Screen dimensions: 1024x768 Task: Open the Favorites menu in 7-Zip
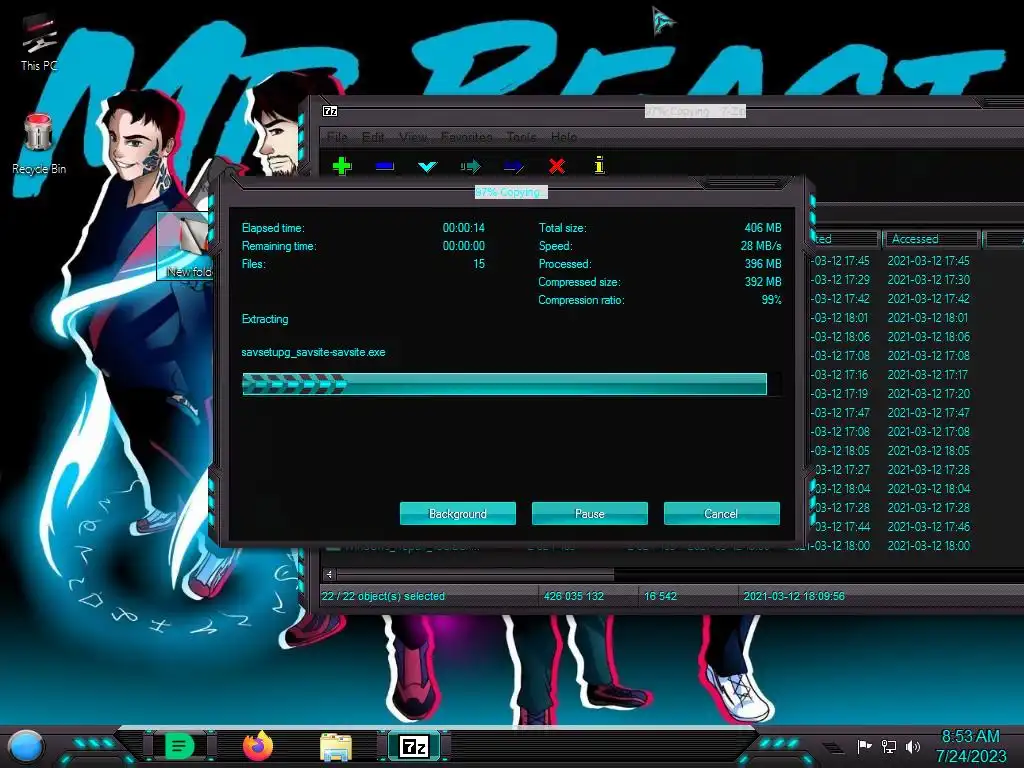pos(466,137)
